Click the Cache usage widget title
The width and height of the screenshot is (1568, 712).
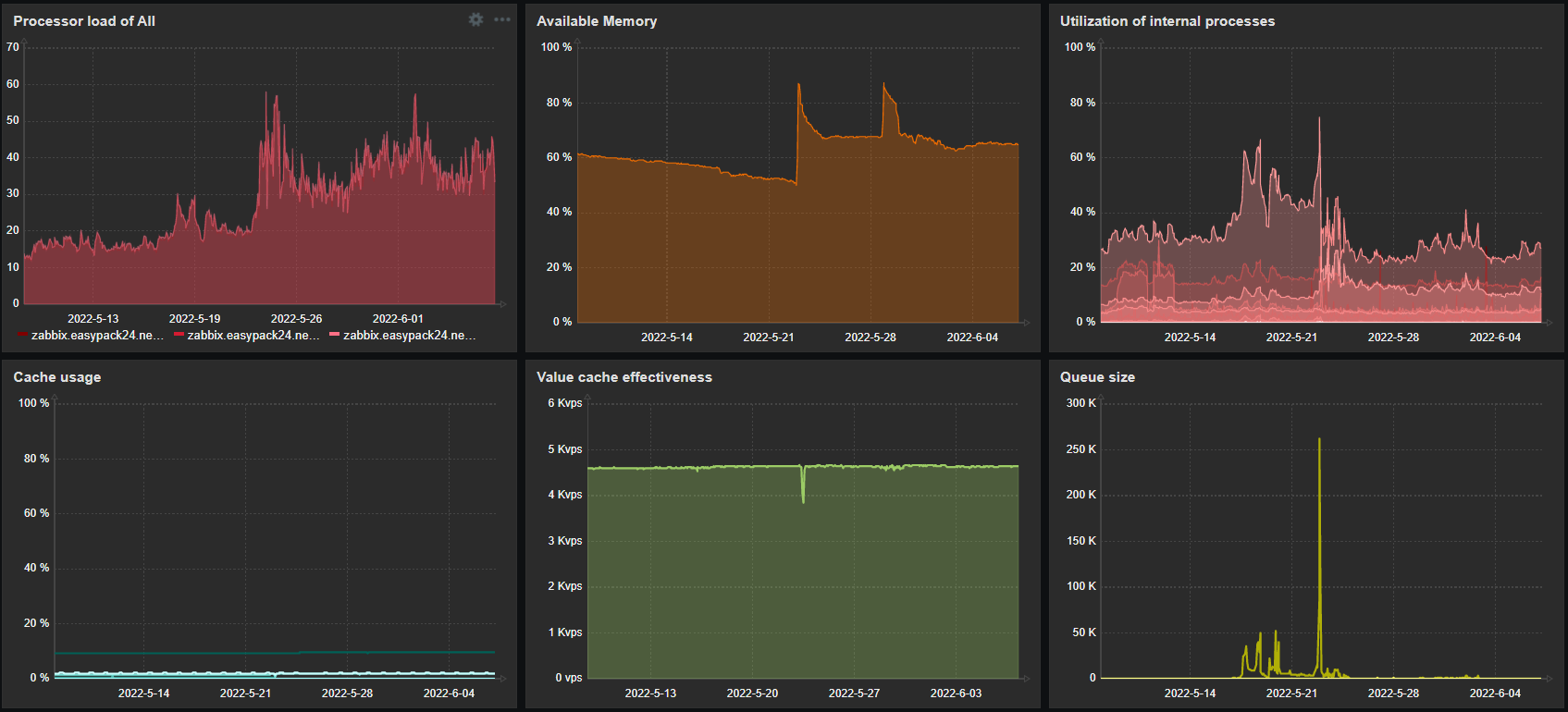click(x=57, y=377)
